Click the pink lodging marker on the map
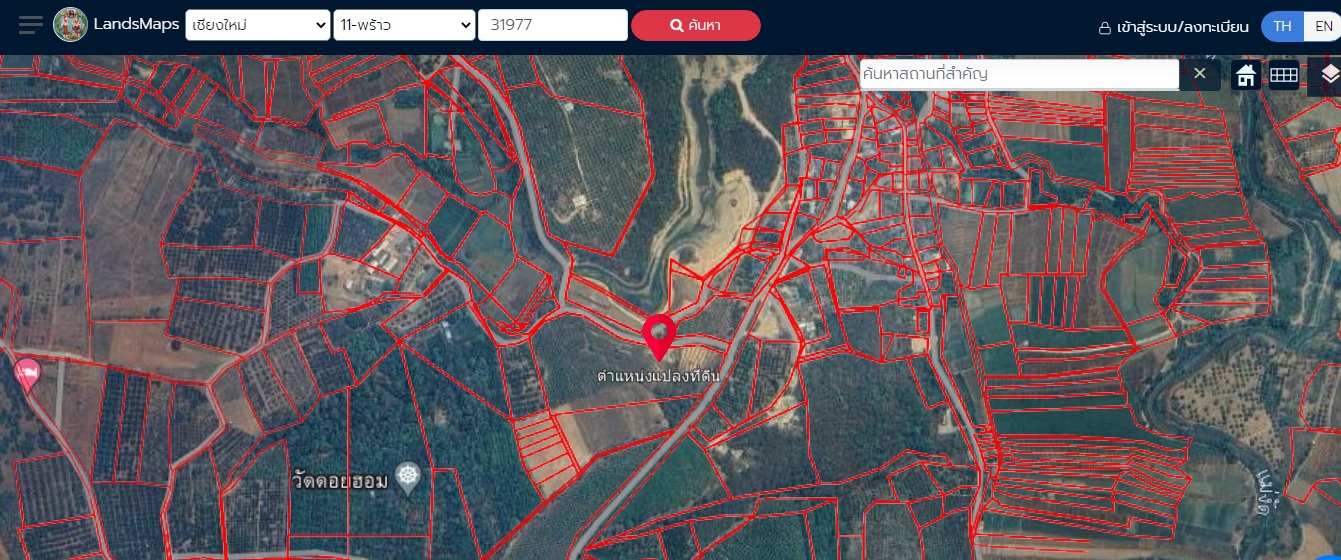Viewport: 1341px width, 560px height. [28, 374]
